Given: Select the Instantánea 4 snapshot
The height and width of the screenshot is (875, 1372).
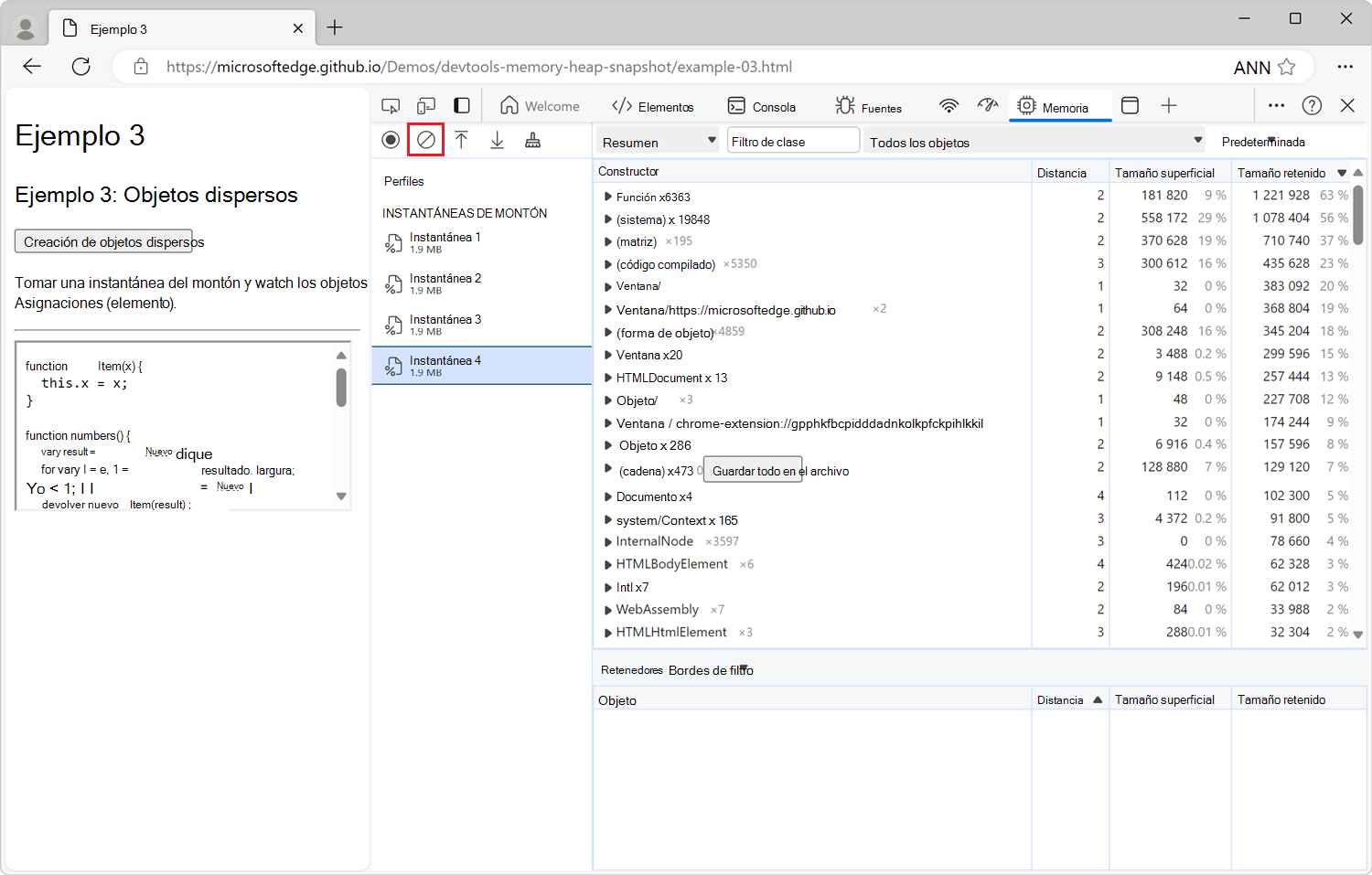Looking at the screenshot, I should [x=482, y=366].
